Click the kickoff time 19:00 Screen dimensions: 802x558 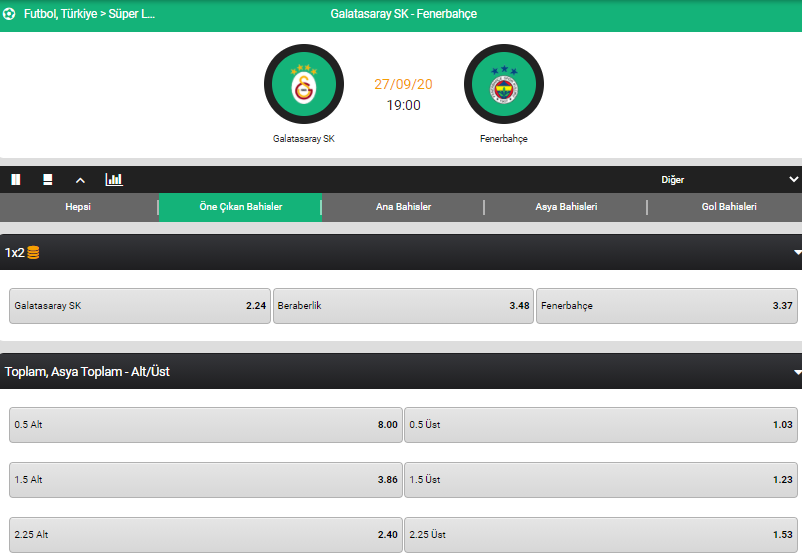tap(404, 105)
